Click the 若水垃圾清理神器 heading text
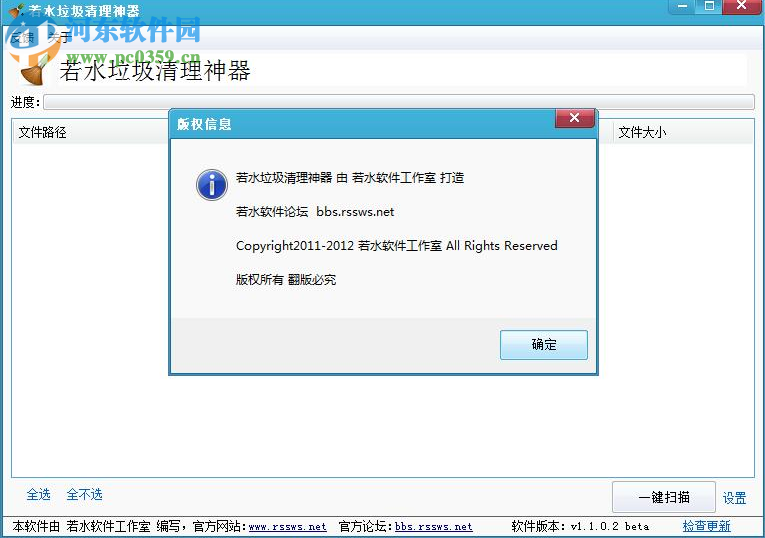Viewport: 765px width, 538px height. coord(155,71)
